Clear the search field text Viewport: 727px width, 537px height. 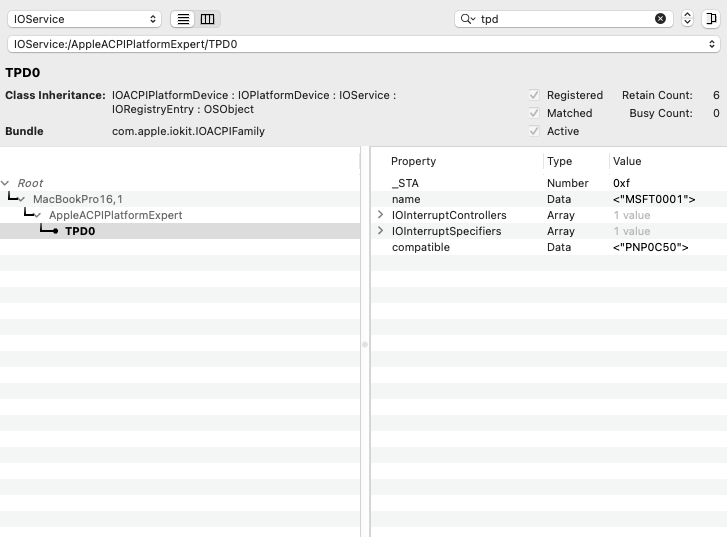point(660,19)
